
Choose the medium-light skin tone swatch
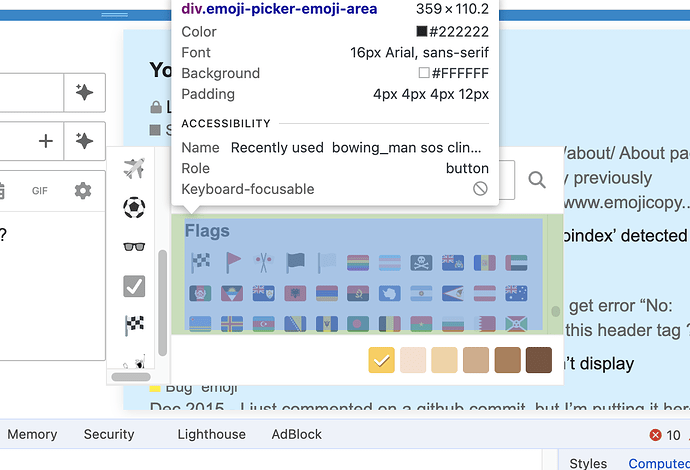point(444,360)
